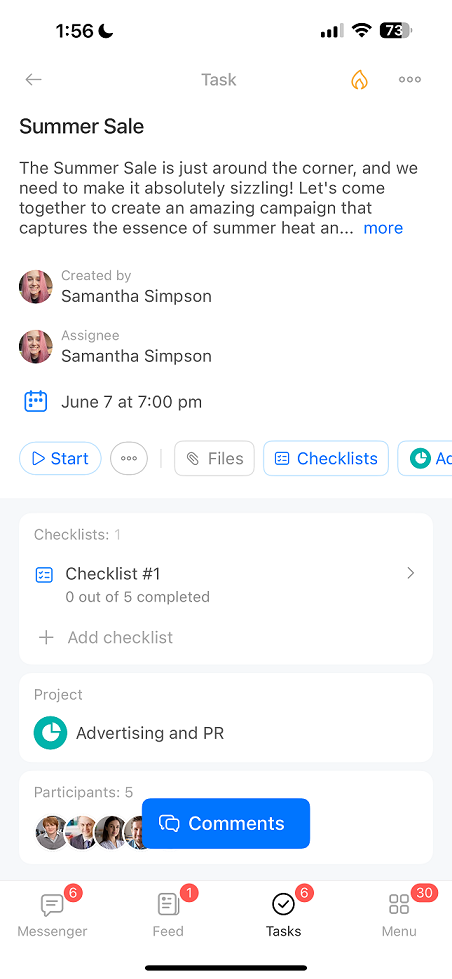
Task: Tap the Checklist #1 list icon
Action: click(x=44, y=574)
